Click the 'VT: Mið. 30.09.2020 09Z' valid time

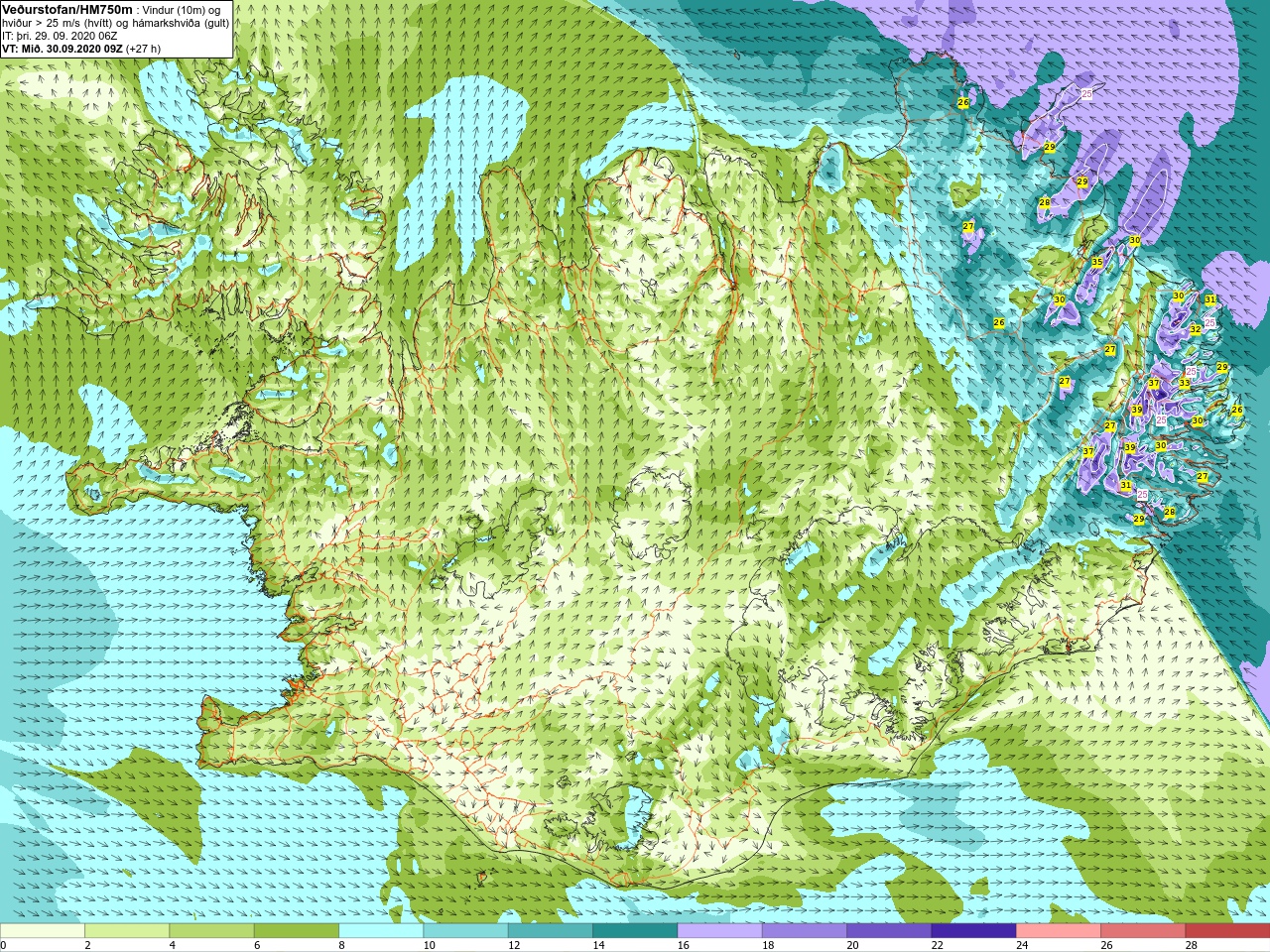tap(63, 49)
